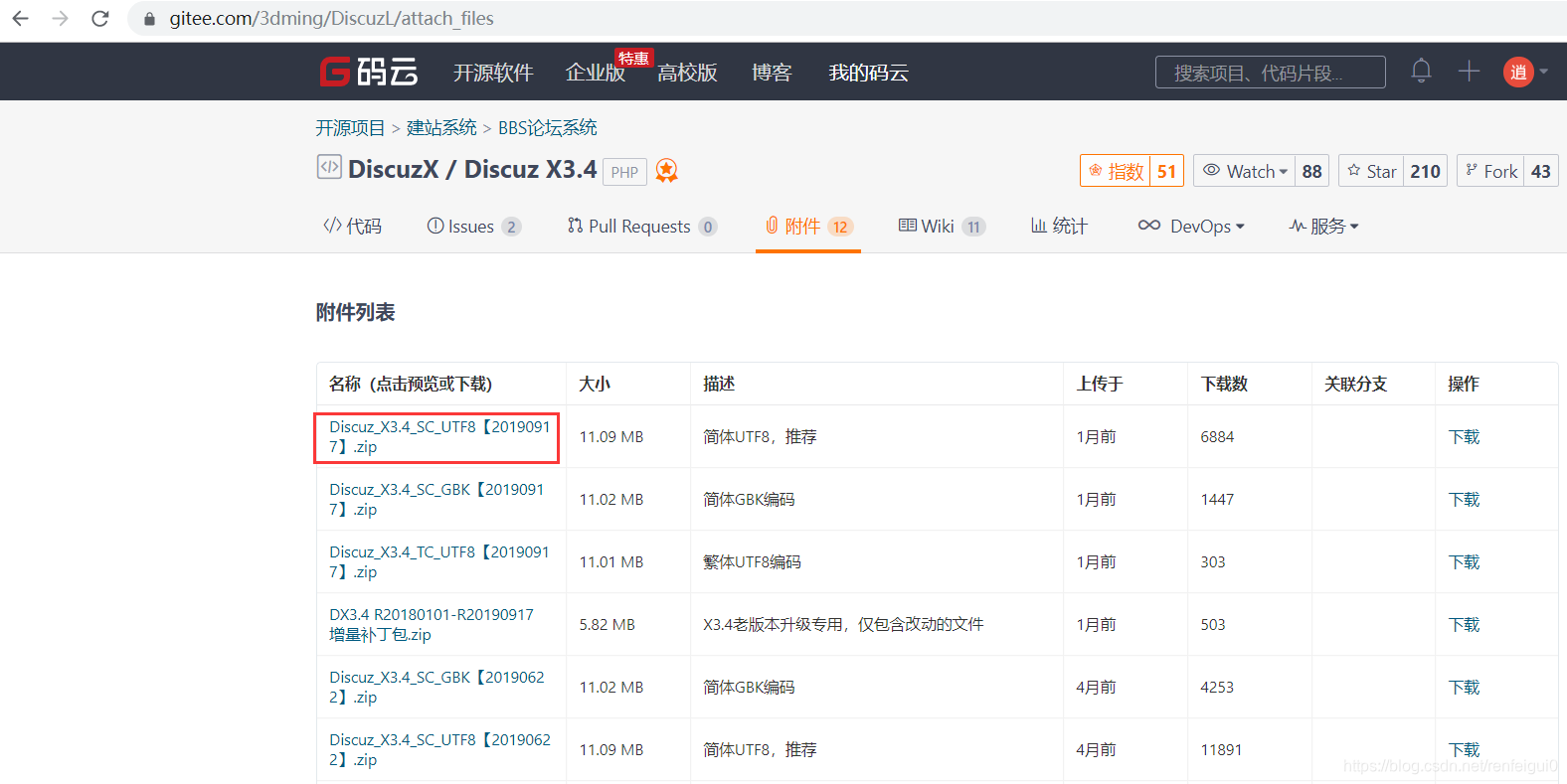Focus the 搜索项目、代码片段 search field
This screenshot has height=784, width=1567.
click(x=1270, y=72)
